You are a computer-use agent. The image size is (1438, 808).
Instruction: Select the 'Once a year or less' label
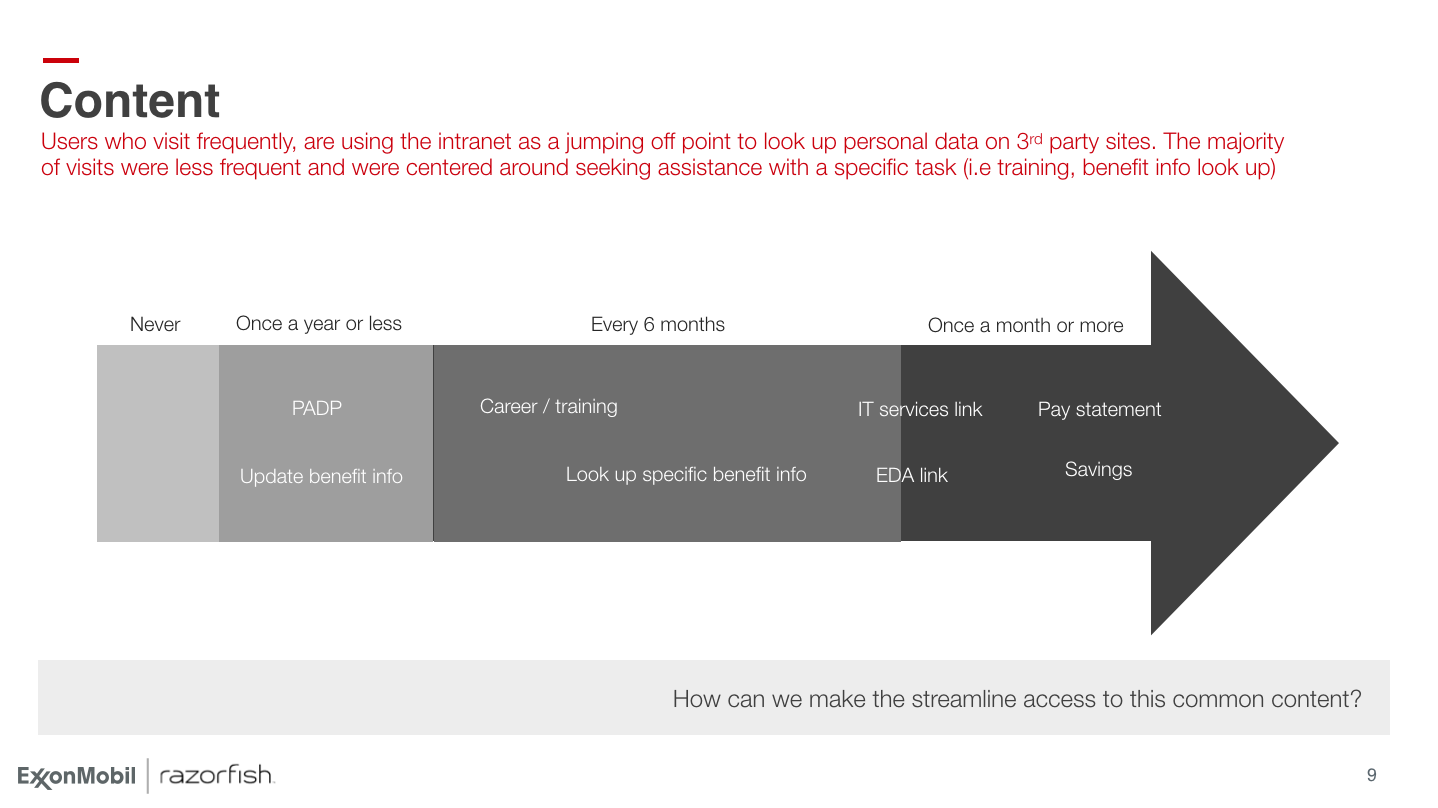(318, 324)
